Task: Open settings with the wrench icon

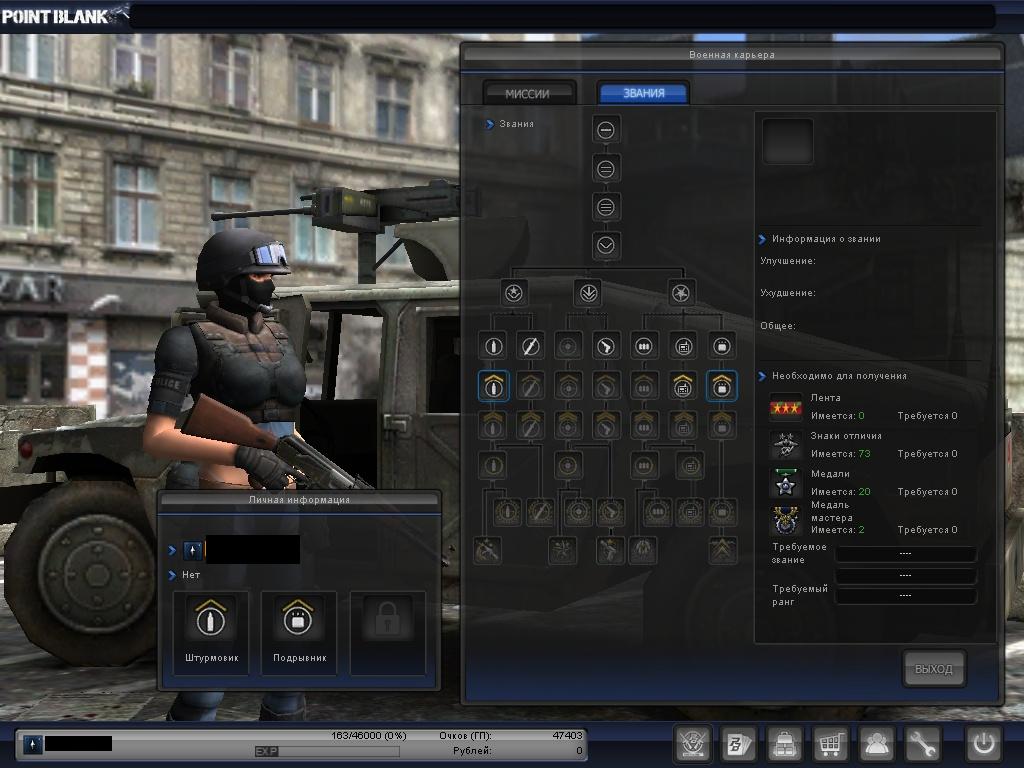Action: click(x=922, y=743)
